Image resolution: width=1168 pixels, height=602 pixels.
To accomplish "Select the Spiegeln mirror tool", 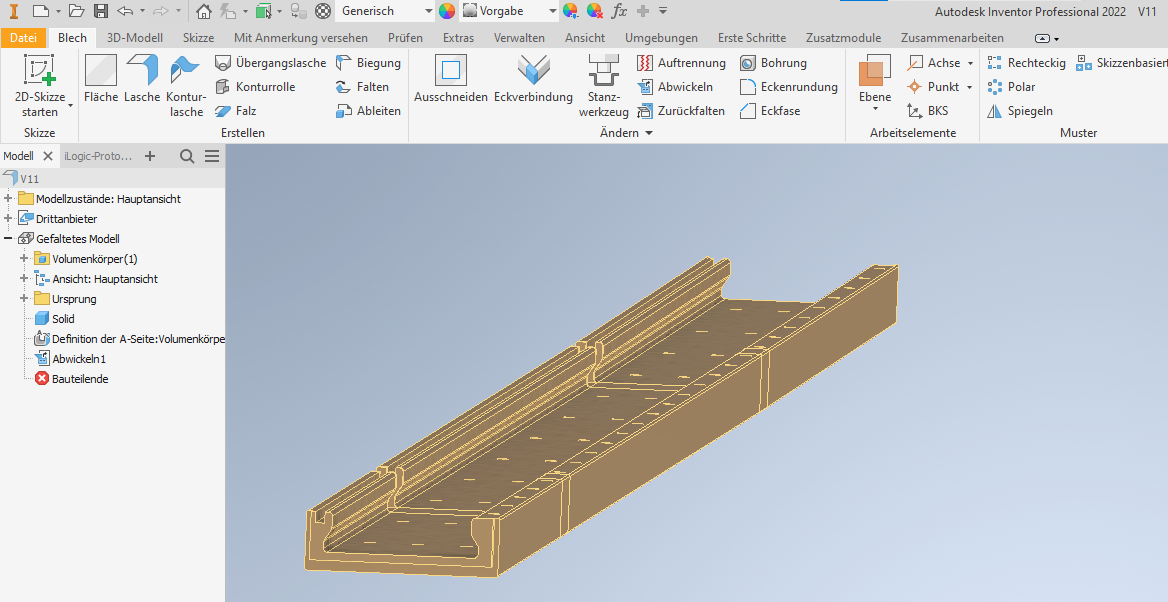I will 1020,111.
